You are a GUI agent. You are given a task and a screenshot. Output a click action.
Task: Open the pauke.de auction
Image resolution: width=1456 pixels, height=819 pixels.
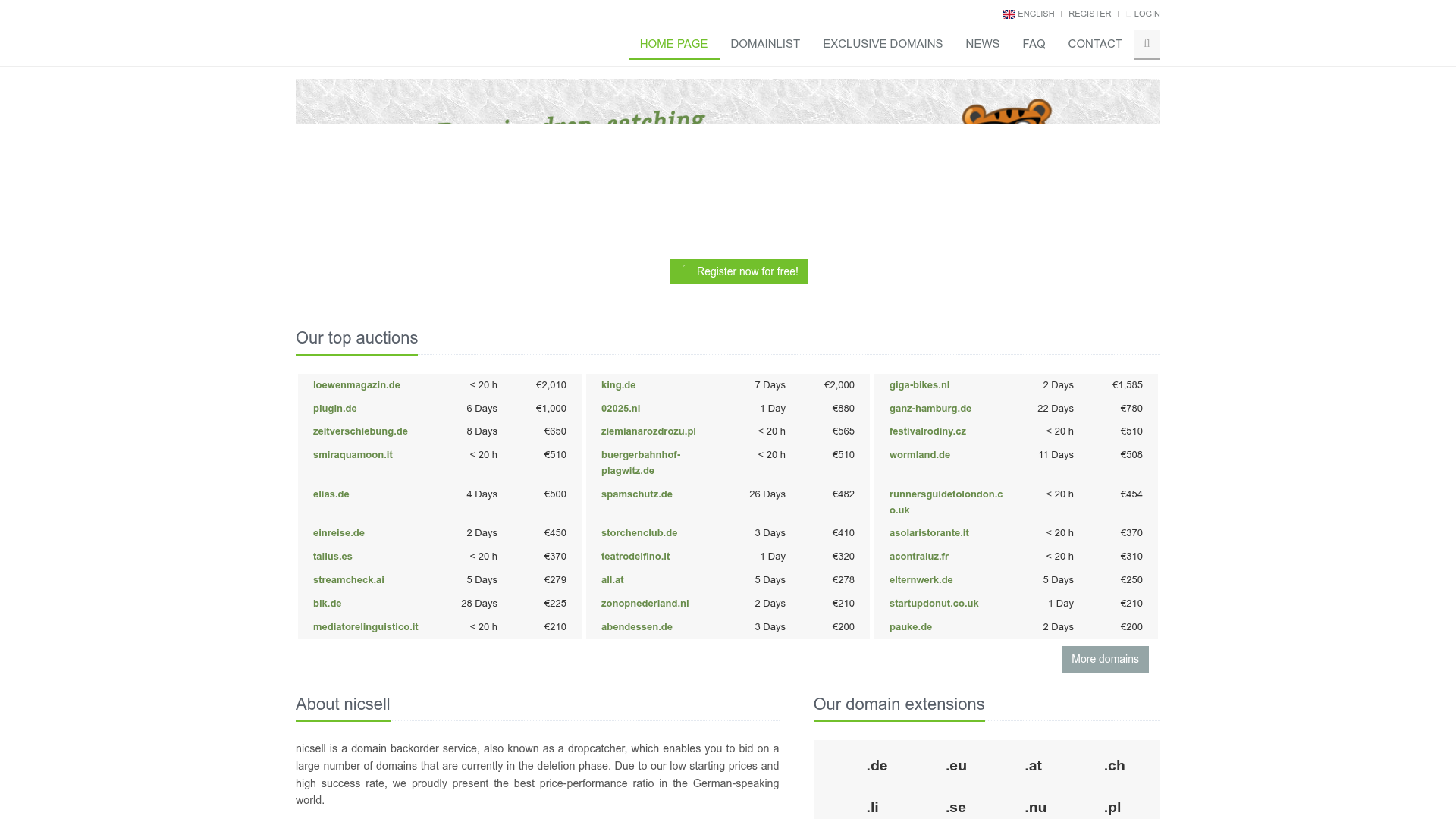tap(910, 627)
